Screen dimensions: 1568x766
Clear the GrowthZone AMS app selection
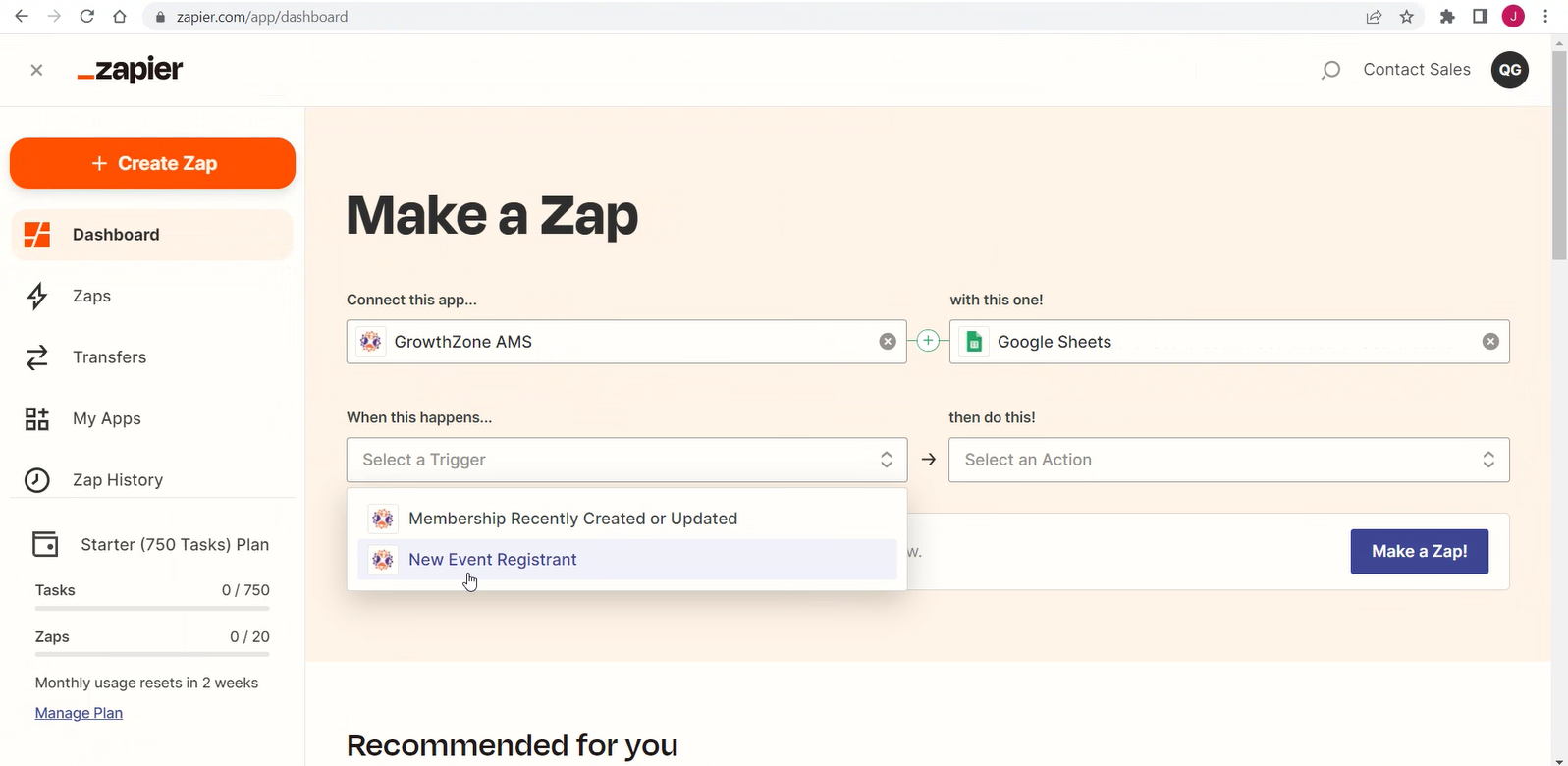888,342
